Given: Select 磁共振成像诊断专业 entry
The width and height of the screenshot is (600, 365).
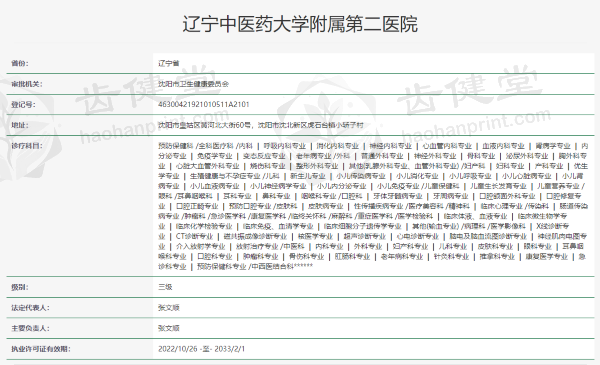Looking at the screenshot, I should point(255,236).
